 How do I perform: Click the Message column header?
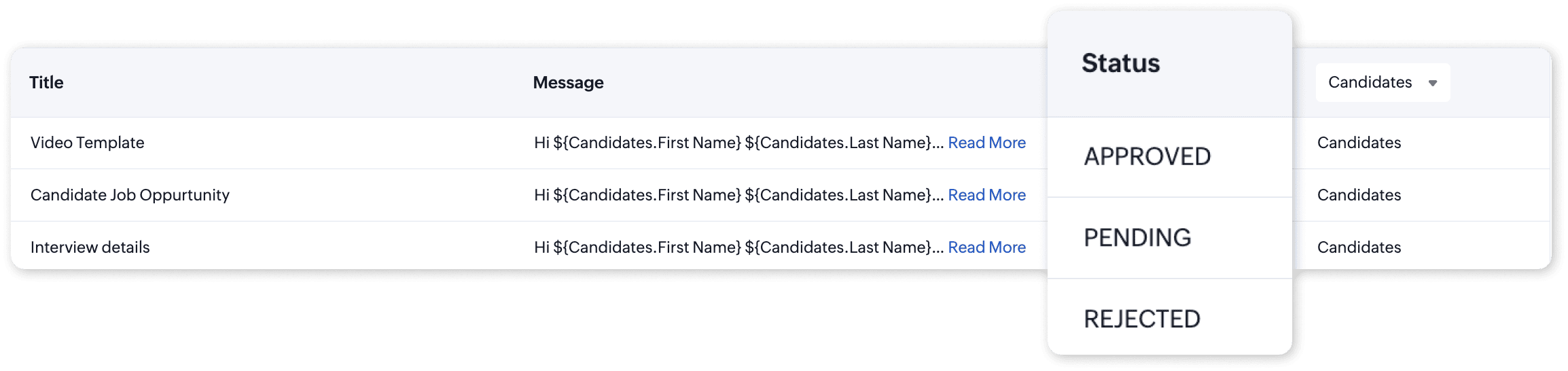pyautogui.click(x=568, y=83)
